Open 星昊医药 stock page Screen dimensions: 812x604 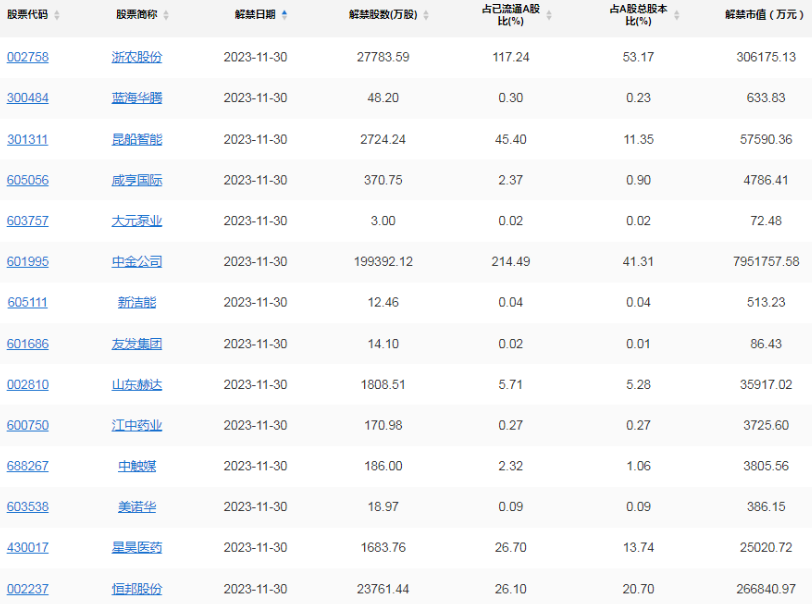(137, 548)
